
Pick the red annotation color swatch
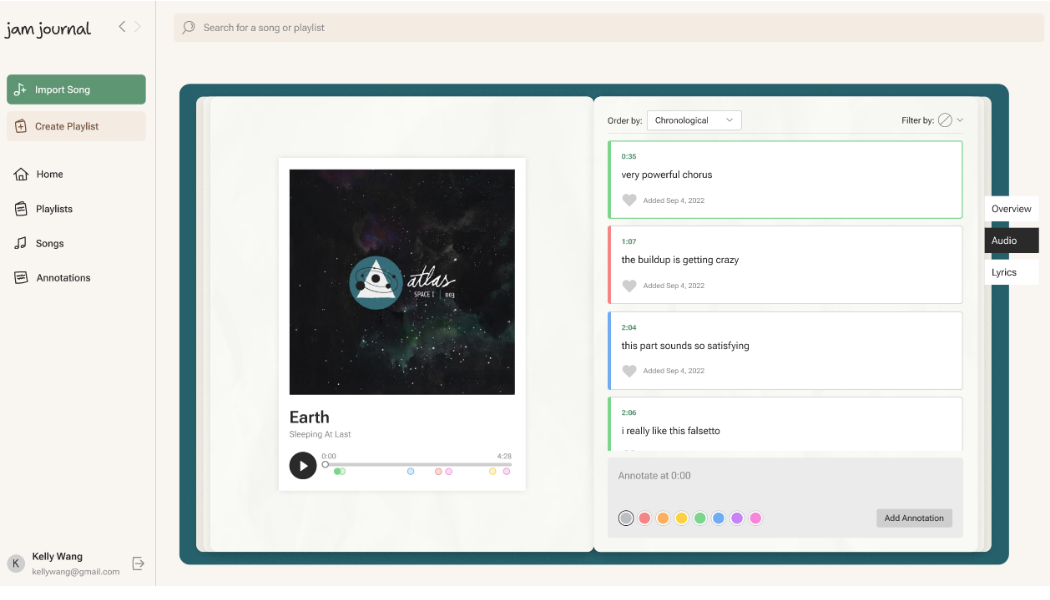644,518
